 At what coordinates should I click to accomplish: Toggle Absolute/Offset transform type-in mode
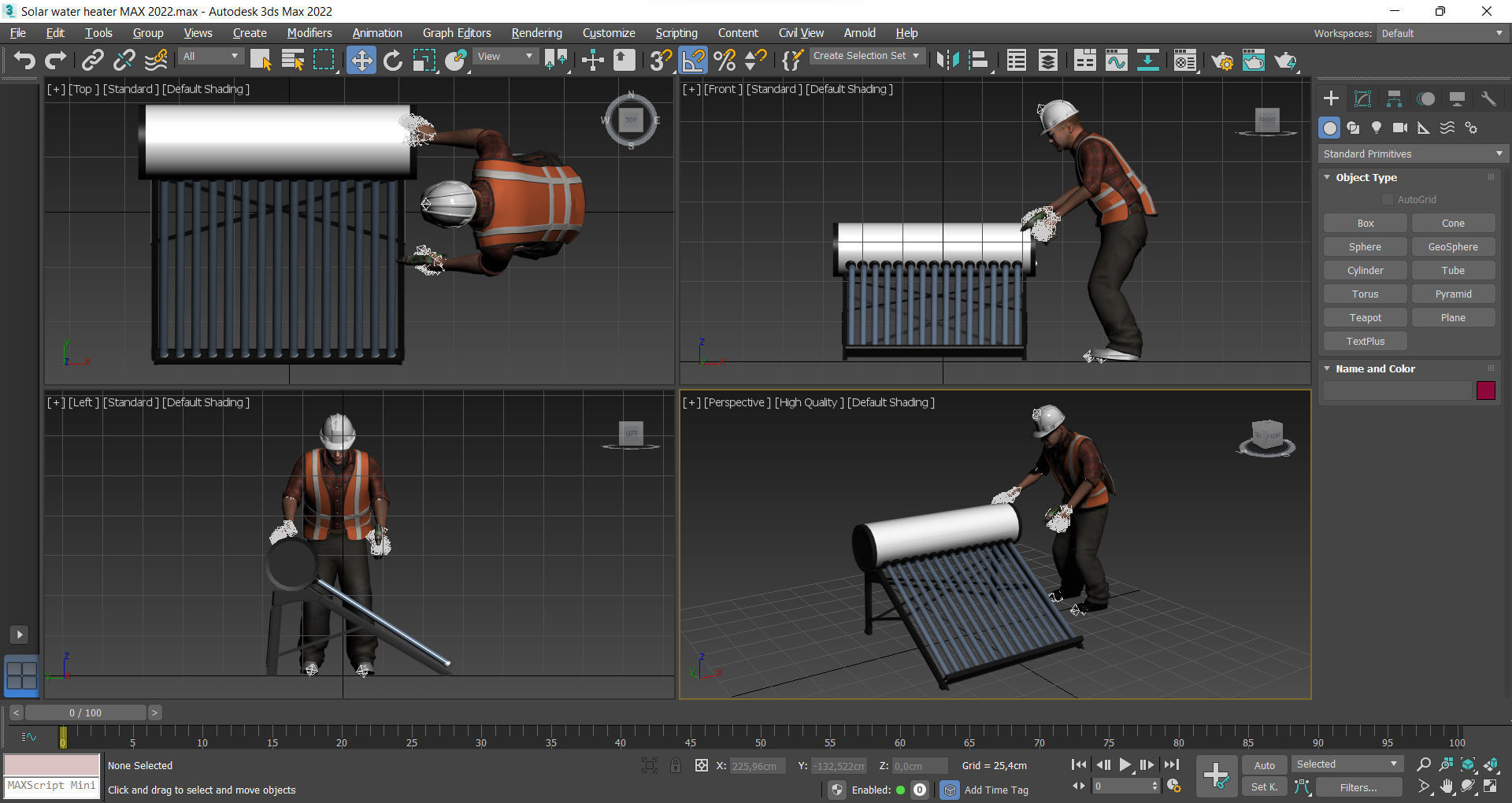[x=702, y=765]
